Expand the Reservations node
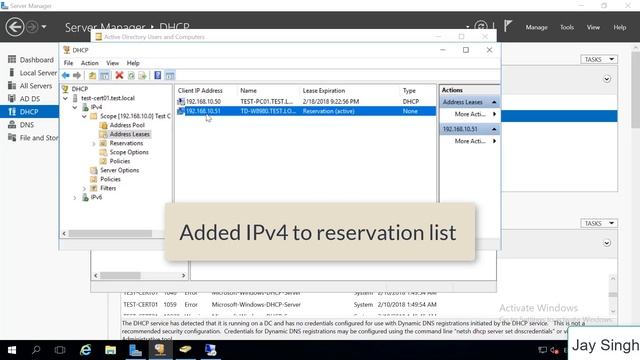Viewport: 640px width, 360px height. pyautogui.click(x=93, y=144)
